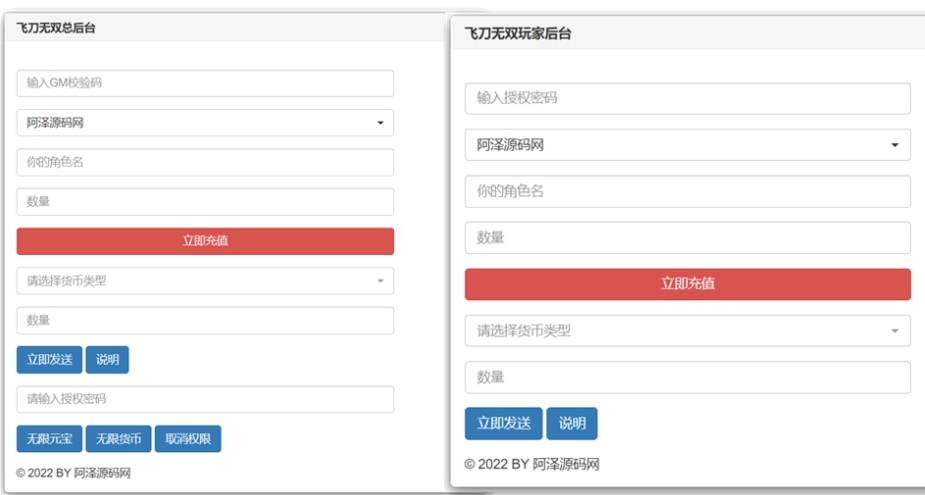Expand 请选择货币类型 dropdown in 玩家后台 panel
The height and width of the screenshot is (495, 925).
tap(687, 330)
